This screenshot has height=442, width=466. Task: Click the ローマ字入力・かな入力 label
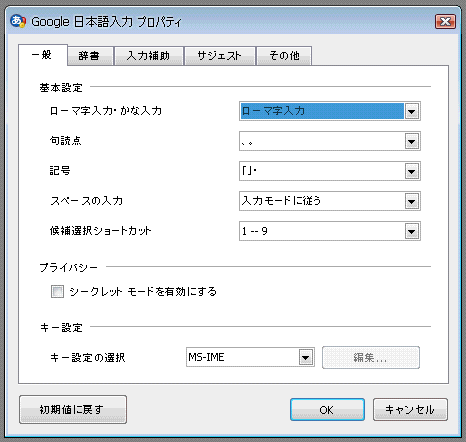point(106,111)
